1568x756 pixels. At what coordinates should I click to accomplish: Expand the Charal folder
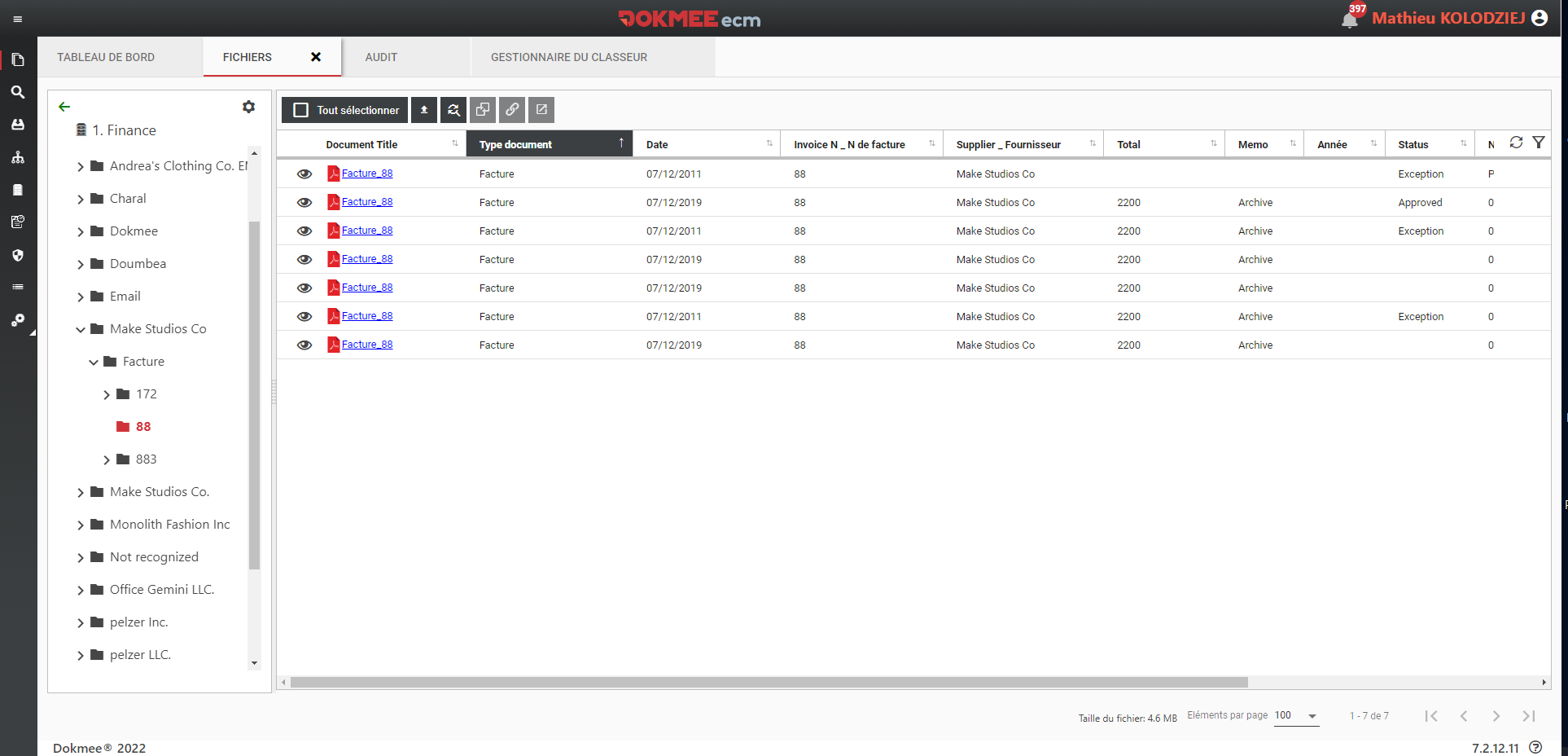coord(81,199)
